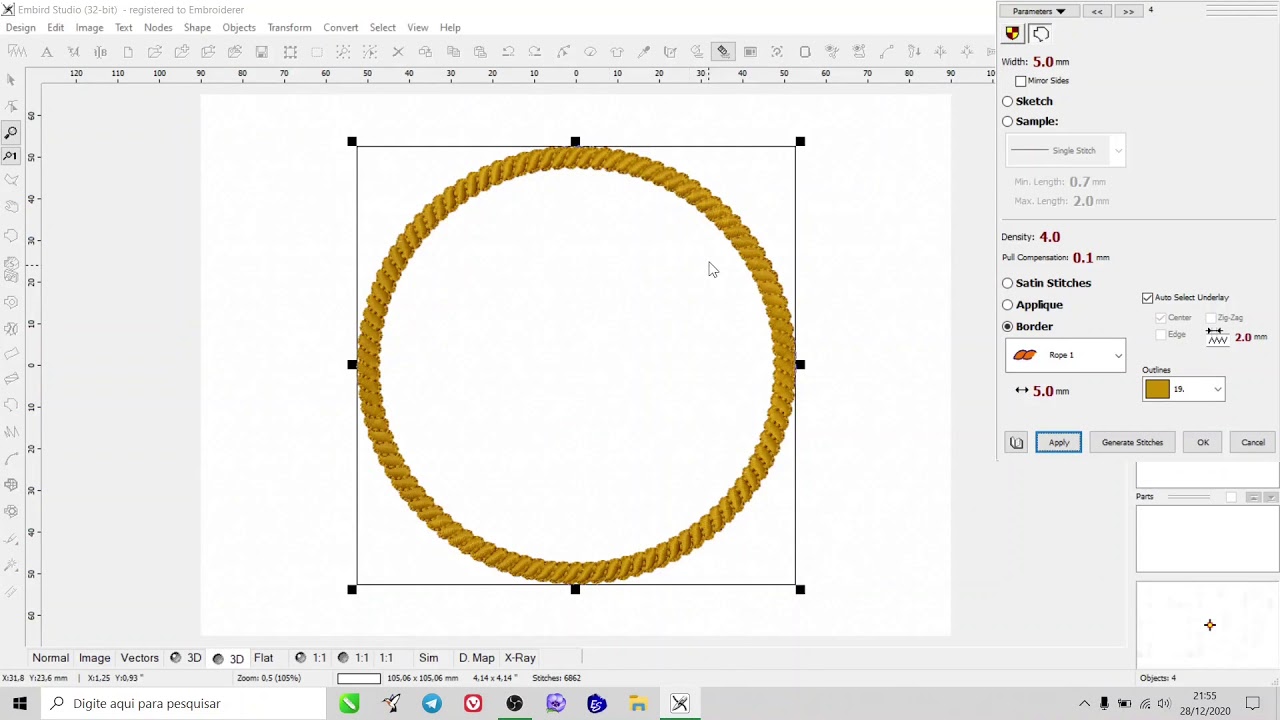Enable the Mirror Sides checkbox

pos(1020,81)
